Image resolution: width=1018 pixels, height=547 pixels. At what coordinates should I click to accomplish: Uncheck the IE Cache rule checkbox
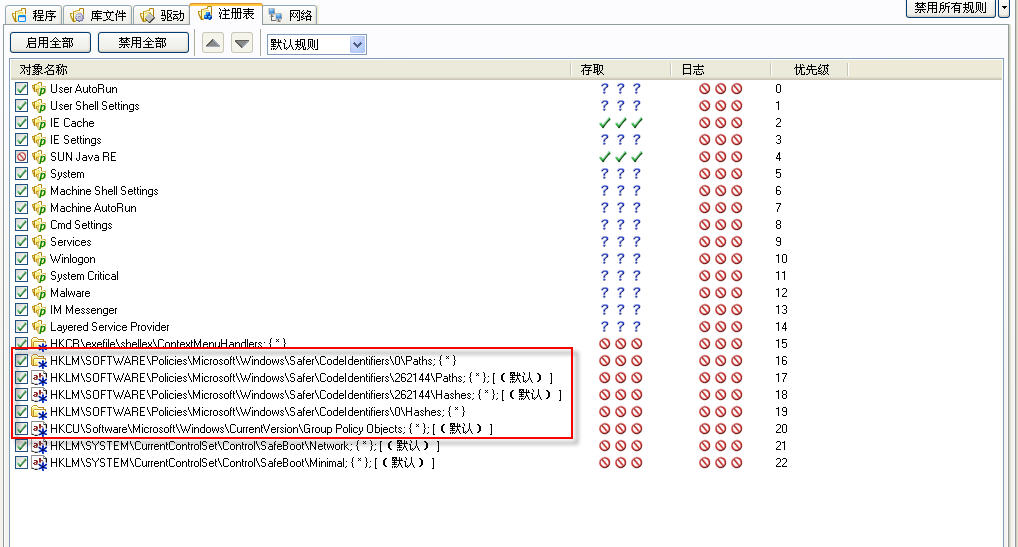(21, 123)
